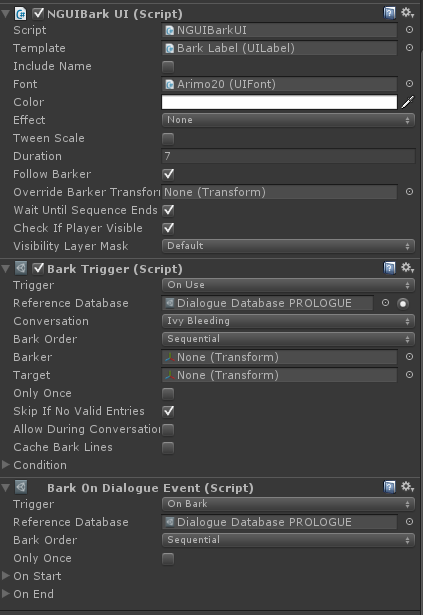The width and height of the screenshot is (423, 615).
Task: Click the white Color swatch
Action: [279, 102]
